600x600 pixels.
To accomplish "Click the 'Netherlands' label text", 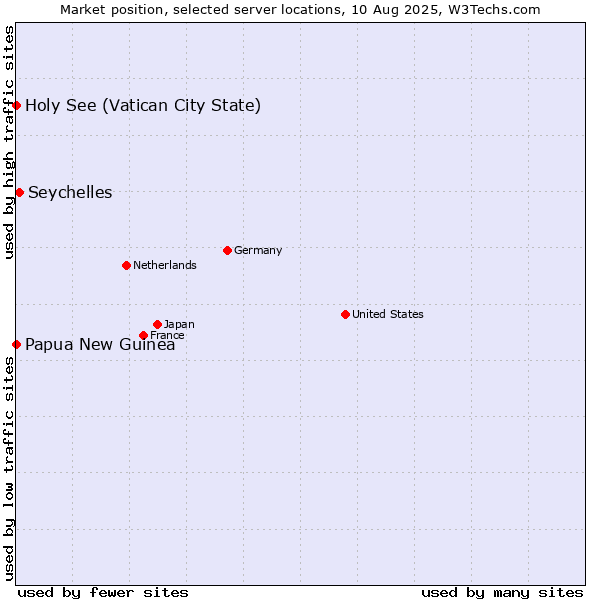I will (165, 265).
